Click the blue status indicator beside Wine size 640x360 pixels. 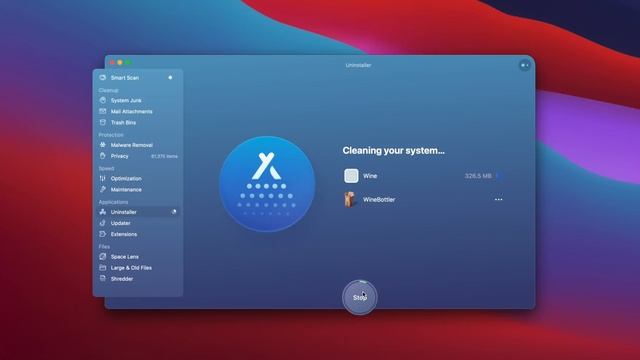499,176
